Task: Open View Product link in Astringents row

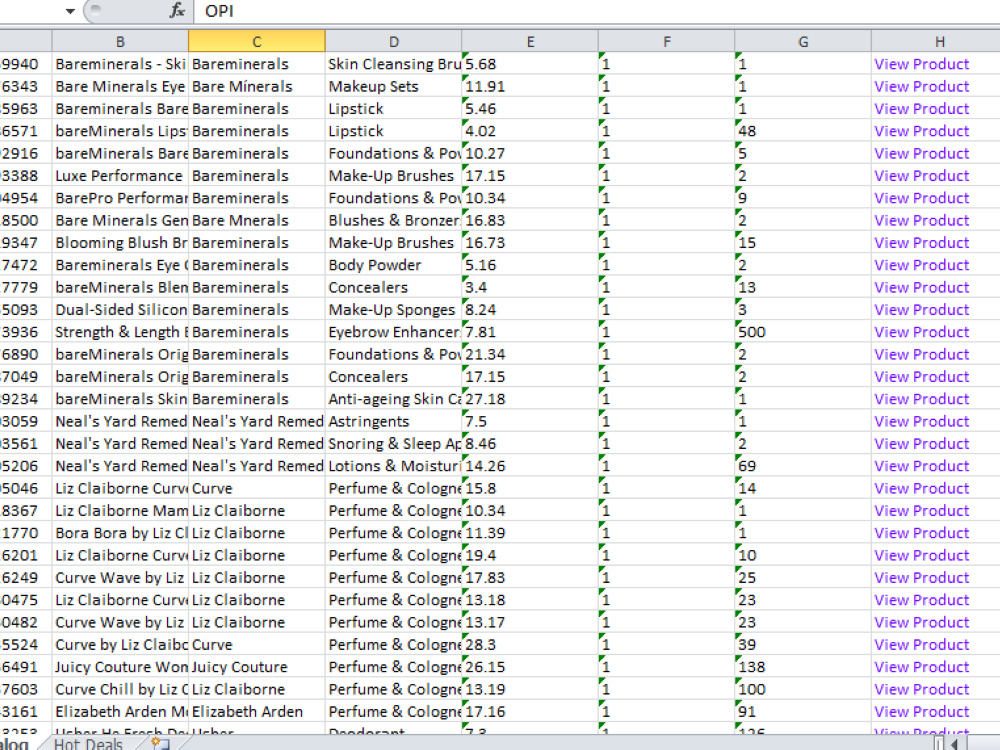Action: (922, 421)
